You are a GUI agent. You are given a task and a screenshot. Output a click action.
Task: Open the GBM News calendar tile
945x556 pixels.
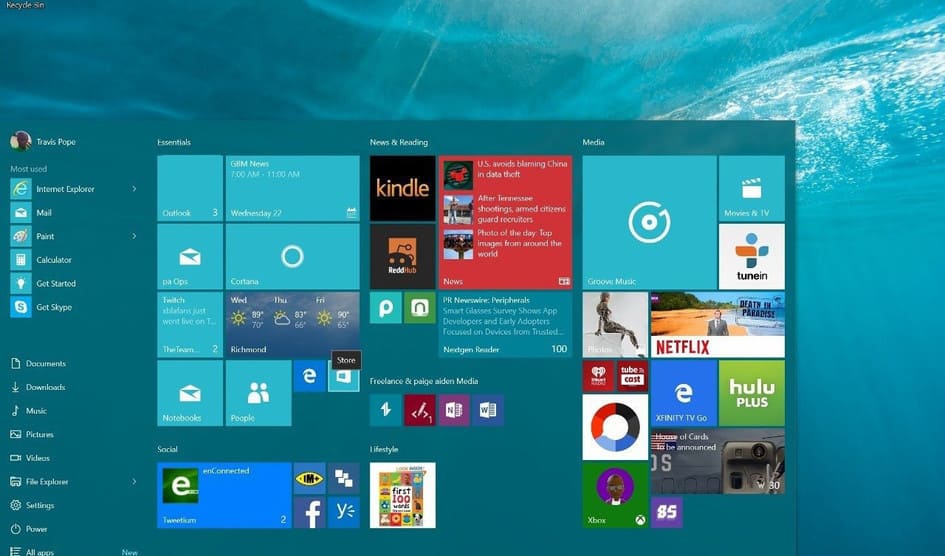coord(292,189)
